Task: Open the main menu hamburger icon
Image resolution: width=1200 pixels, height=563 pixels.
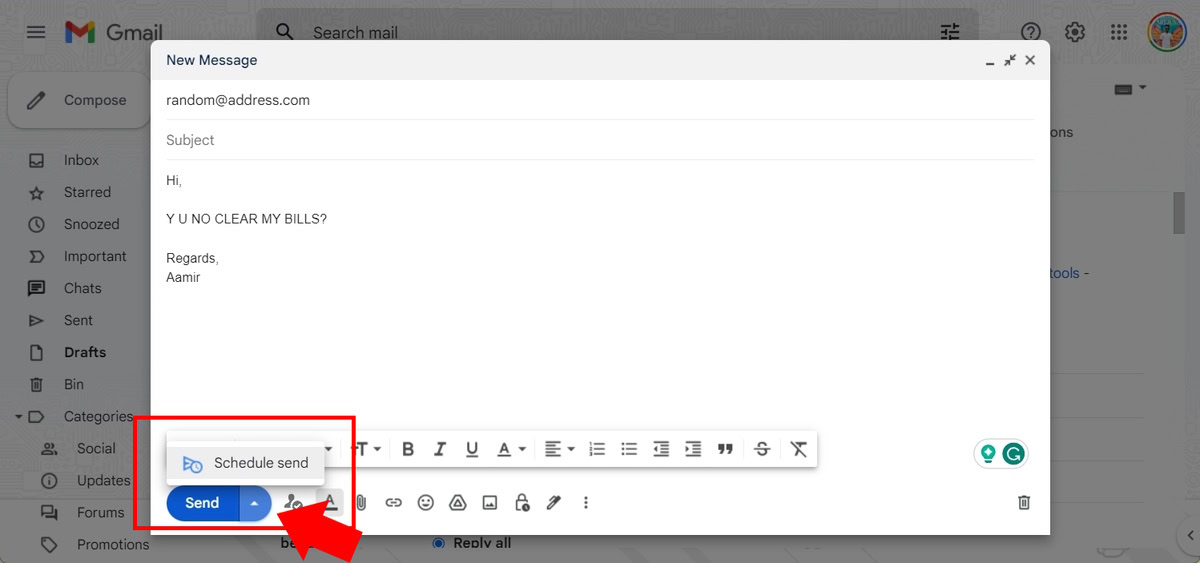Action: click(36, 32)
